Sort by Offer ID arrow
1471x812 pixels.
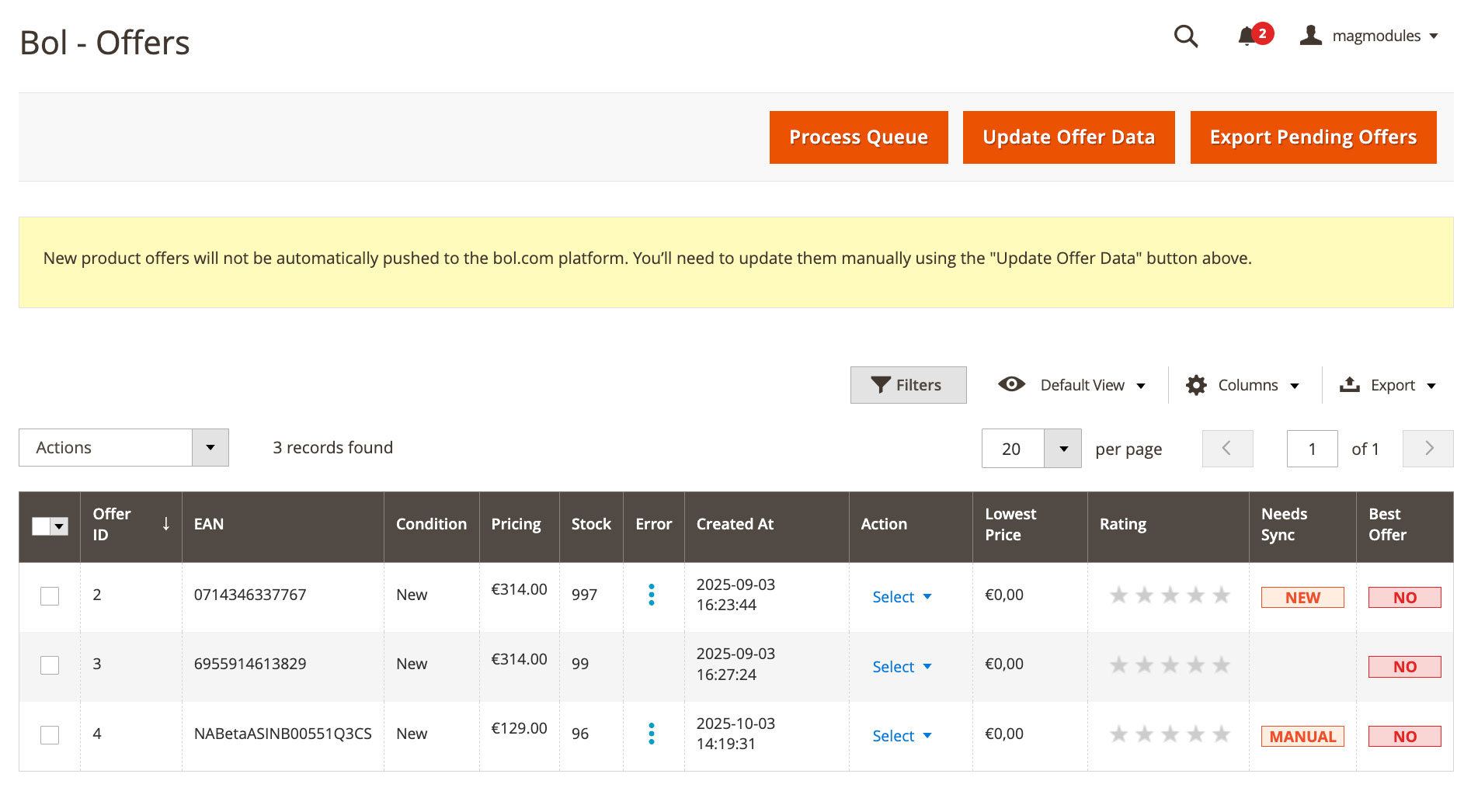pos(165,524)
